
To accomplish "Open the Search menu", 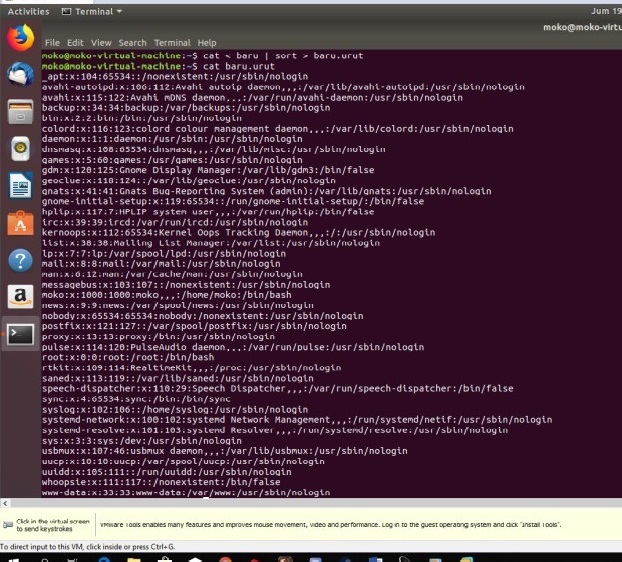I will tap(132, 43).
